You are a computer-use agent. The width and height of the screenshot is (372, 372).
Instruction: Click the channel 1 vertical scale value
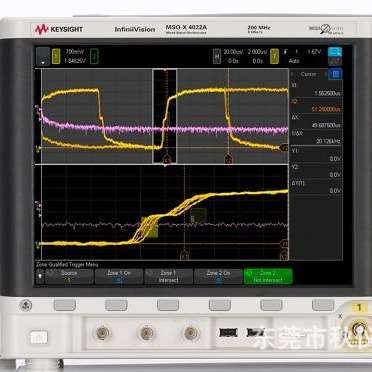coord(74,52)
